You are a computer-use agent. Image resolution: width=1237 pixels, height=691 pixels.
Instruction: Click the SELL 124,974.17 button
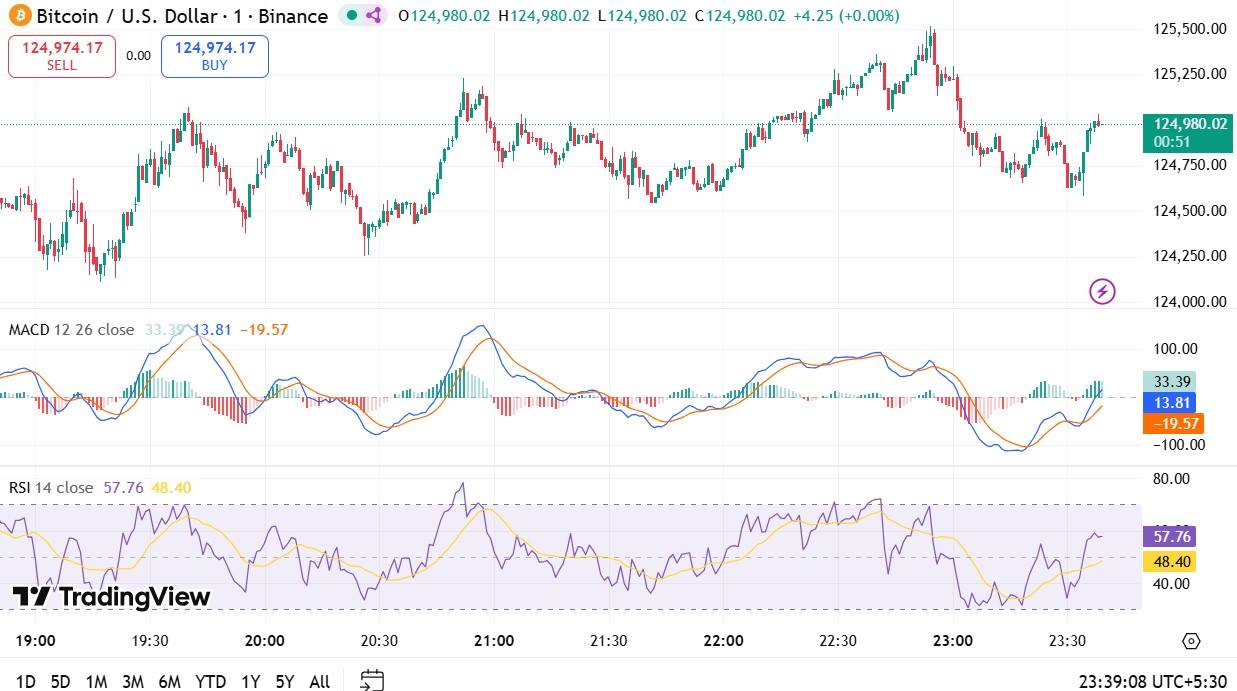pyautogui.click(x=61, y=56)
